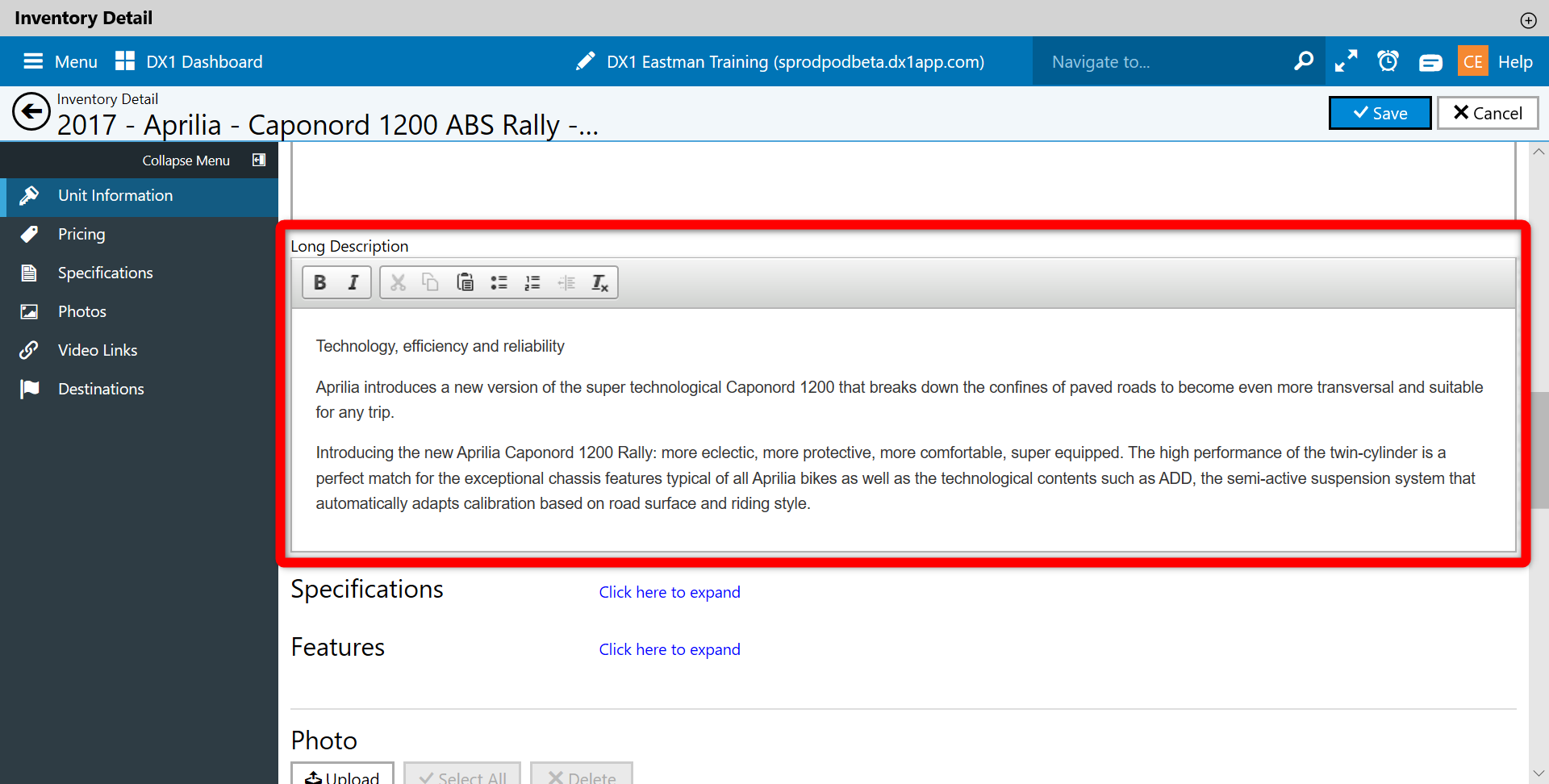Click the 'Long Description' label
Image resolution: width=1549 pixels, height=784 pixels.
click(x=349, y=246)
